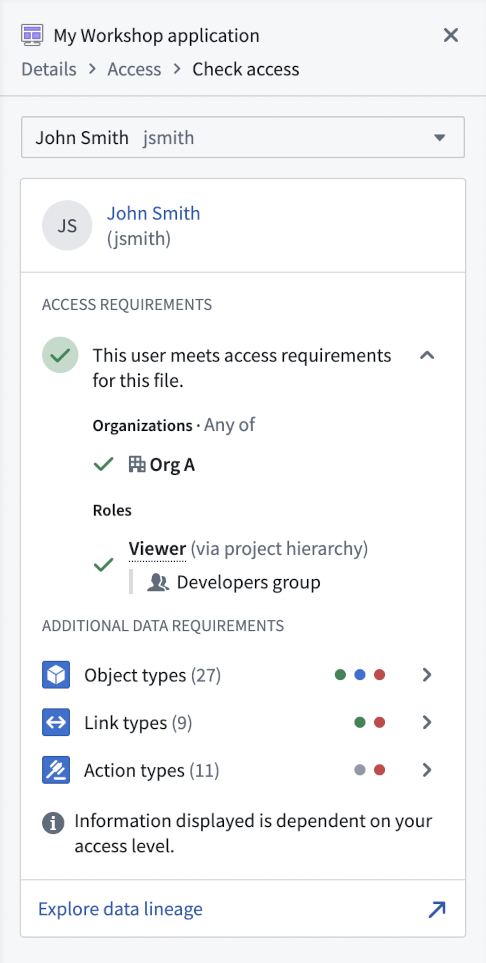Click the red dot in Link types row

click(x=380, y=722)
